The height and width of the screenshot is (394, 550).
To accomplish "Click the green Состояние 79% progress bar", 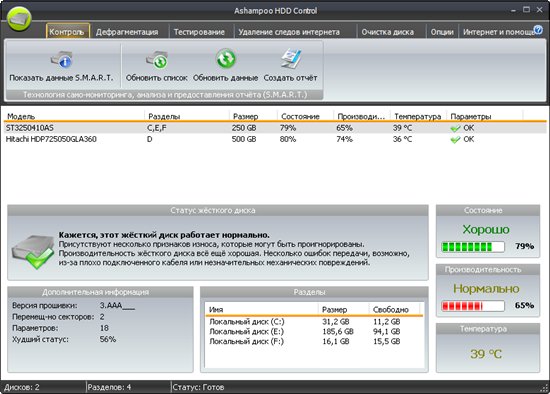I will (472, 247).
